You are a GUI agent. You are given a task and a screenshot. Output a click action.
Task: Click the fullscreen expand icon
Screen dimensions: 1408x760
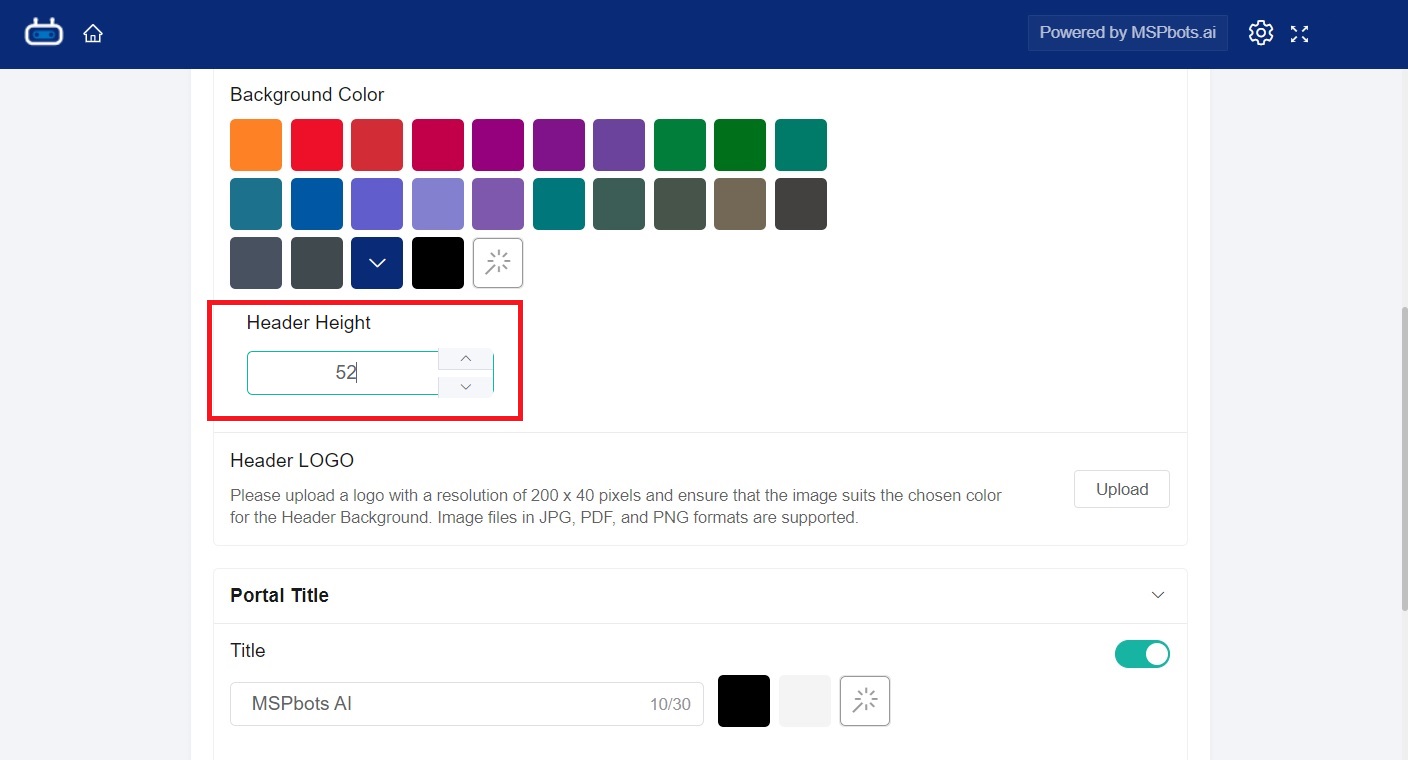[1299, 32]
